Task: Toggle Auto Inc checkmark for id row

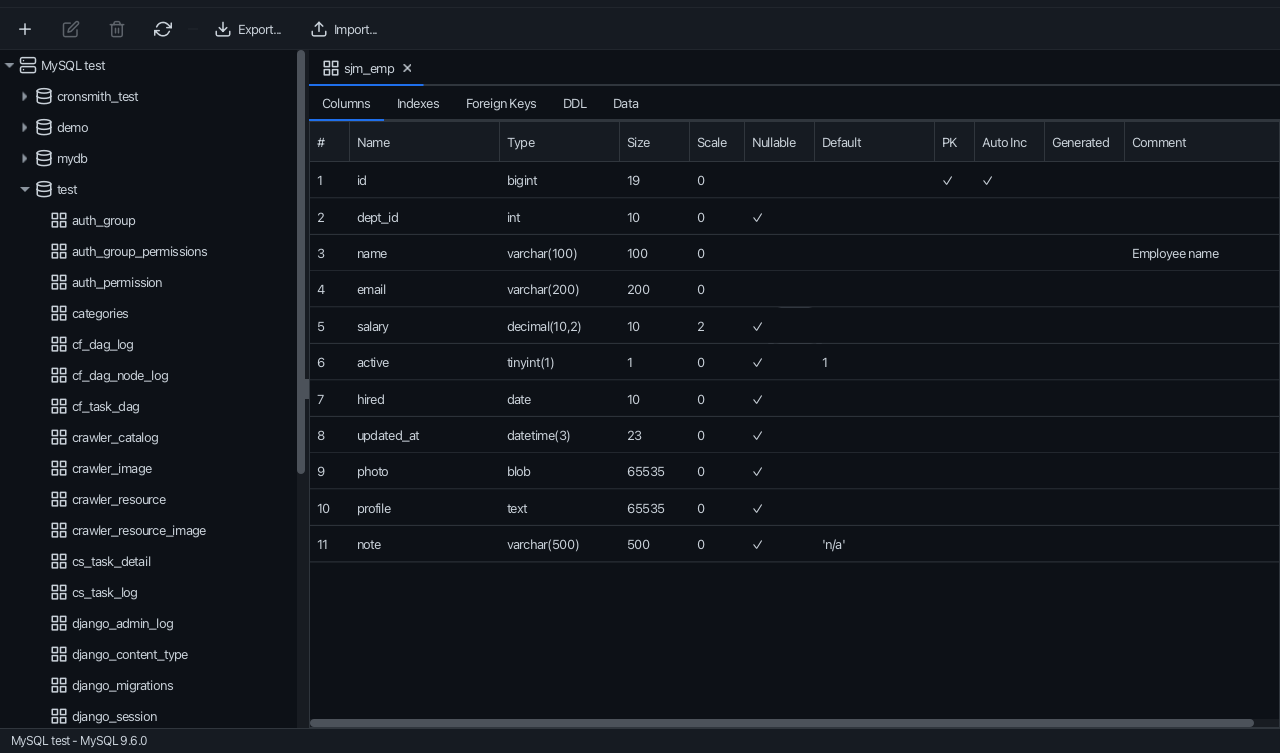Action: (x=988, y=181)
